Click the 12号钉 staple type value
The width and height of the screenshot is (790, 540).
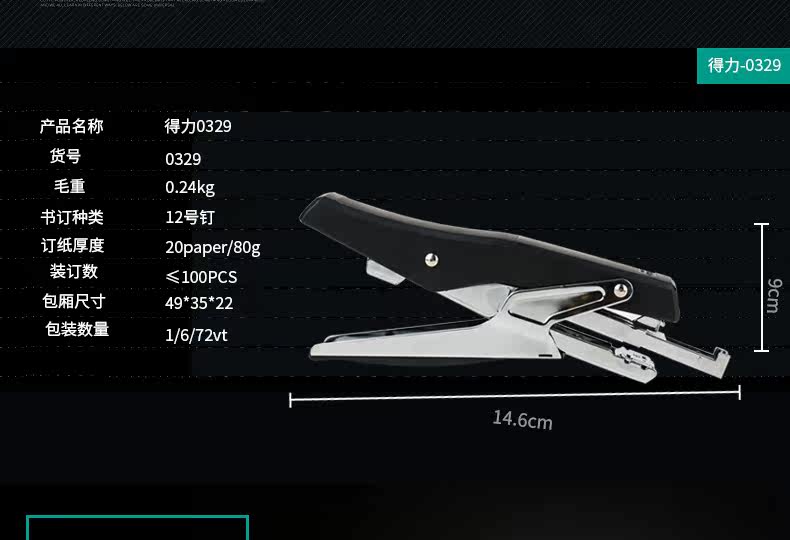pyautogui.click(x=190, y=217)
